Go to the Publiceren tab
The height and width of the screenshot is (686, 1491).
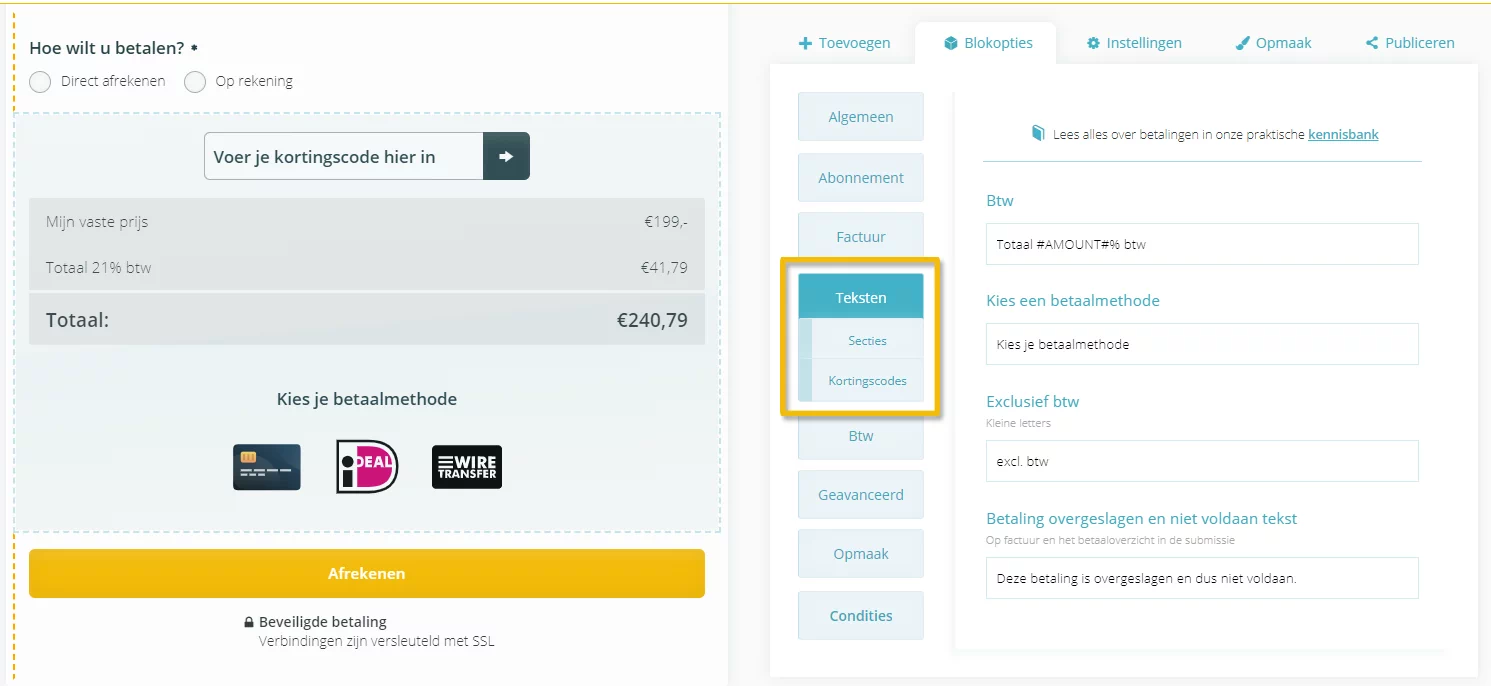point(1409,43)
